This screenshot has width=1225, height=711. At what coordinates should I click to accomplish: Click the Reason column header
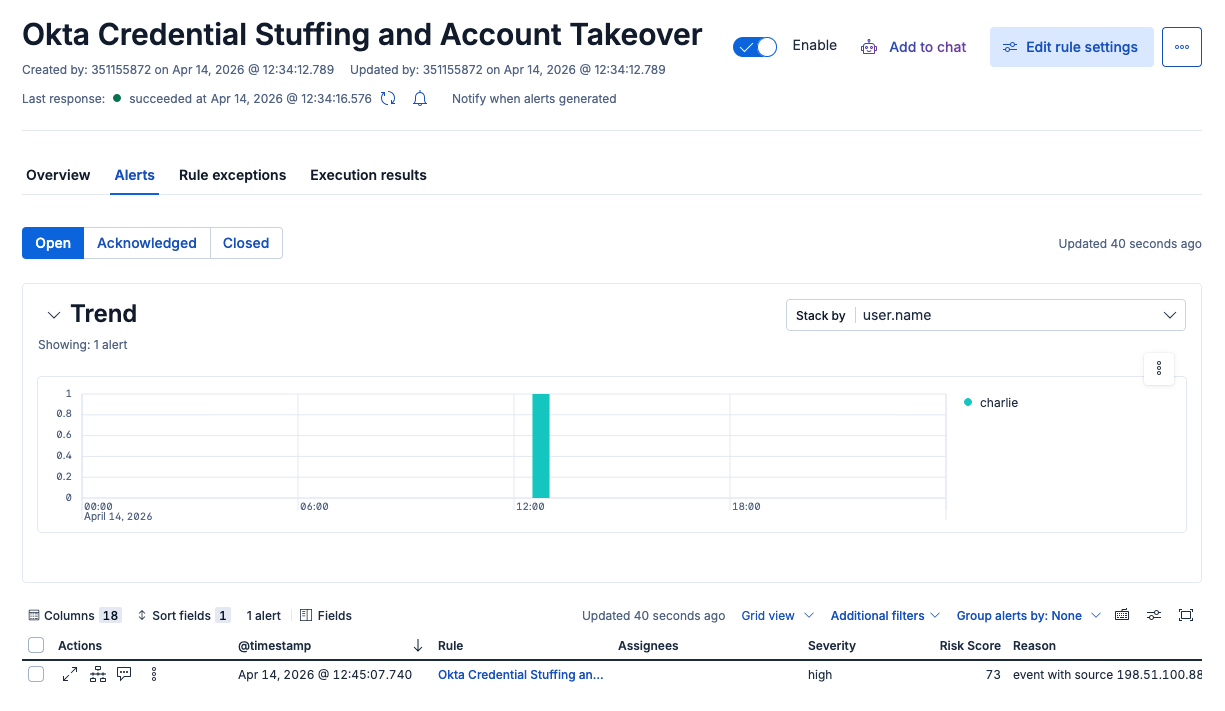(1034, 646)
